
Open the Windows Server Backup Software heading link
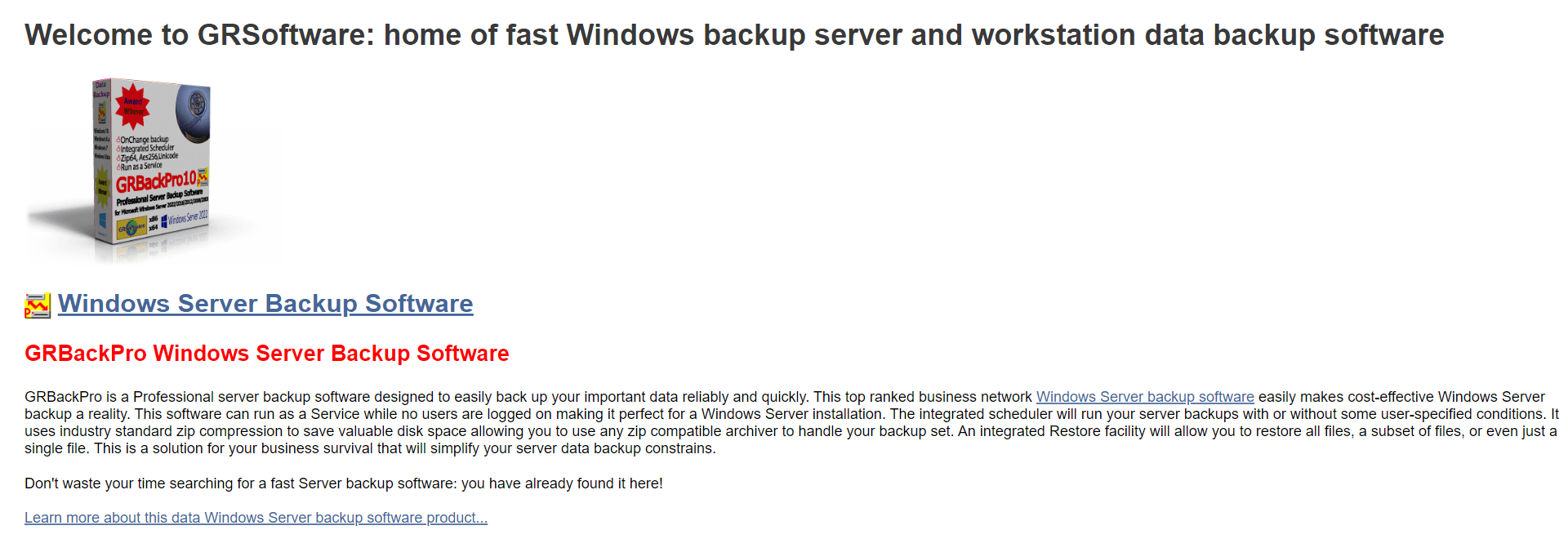(265, 304)
